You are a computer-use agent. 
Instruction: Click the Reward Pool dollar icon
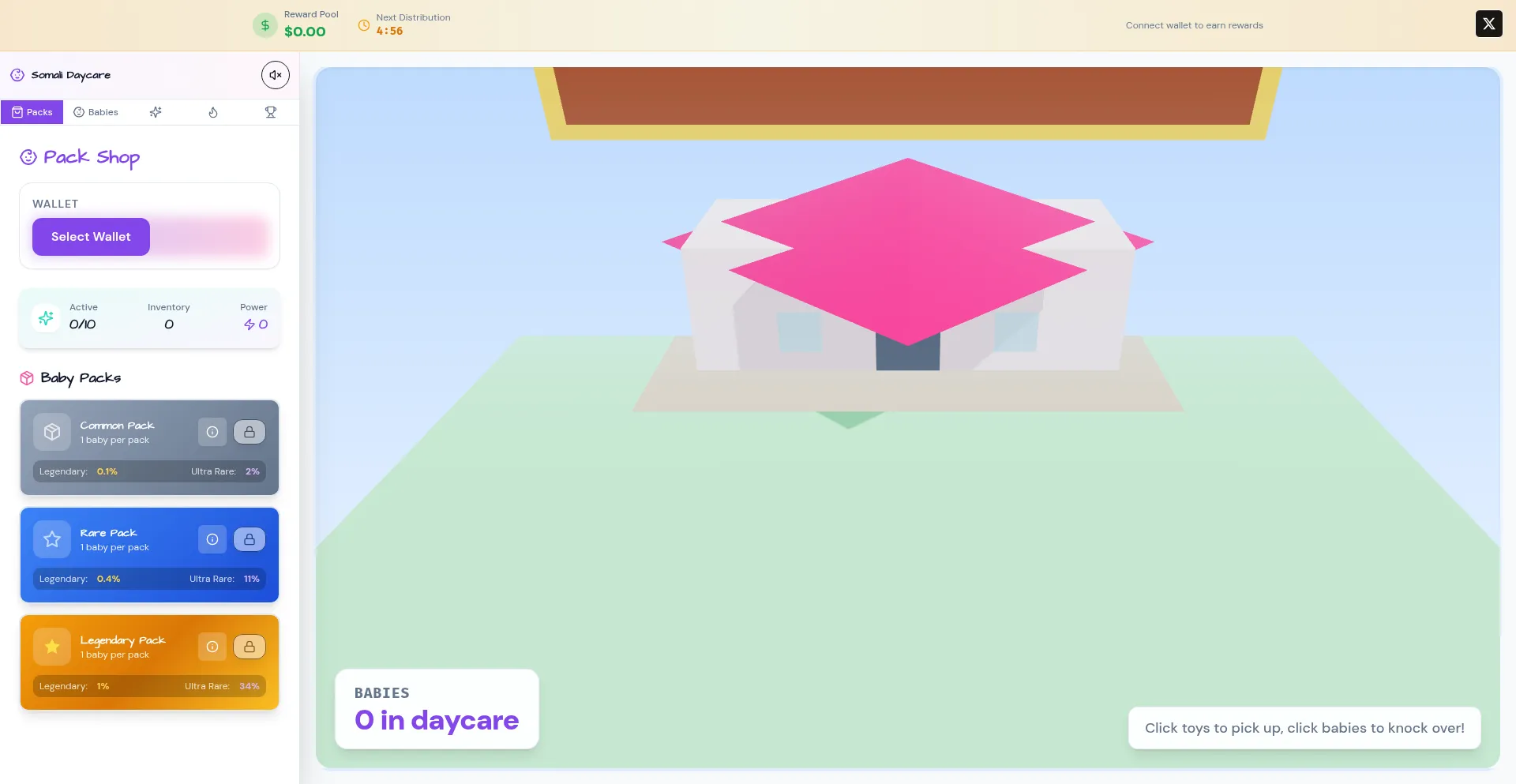pos(265,25)
